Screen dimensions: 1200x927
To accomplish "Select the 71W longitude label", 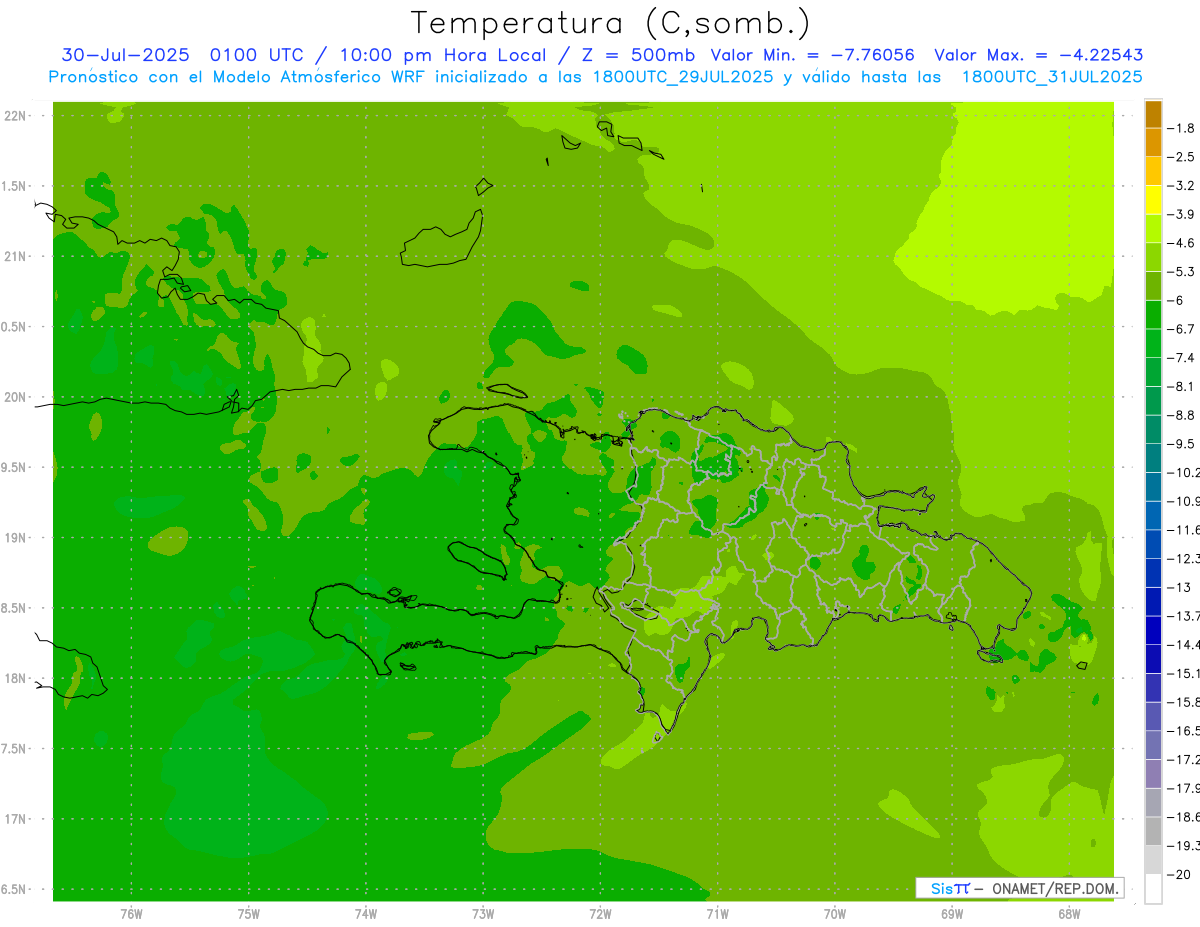I will click(717, 914).
